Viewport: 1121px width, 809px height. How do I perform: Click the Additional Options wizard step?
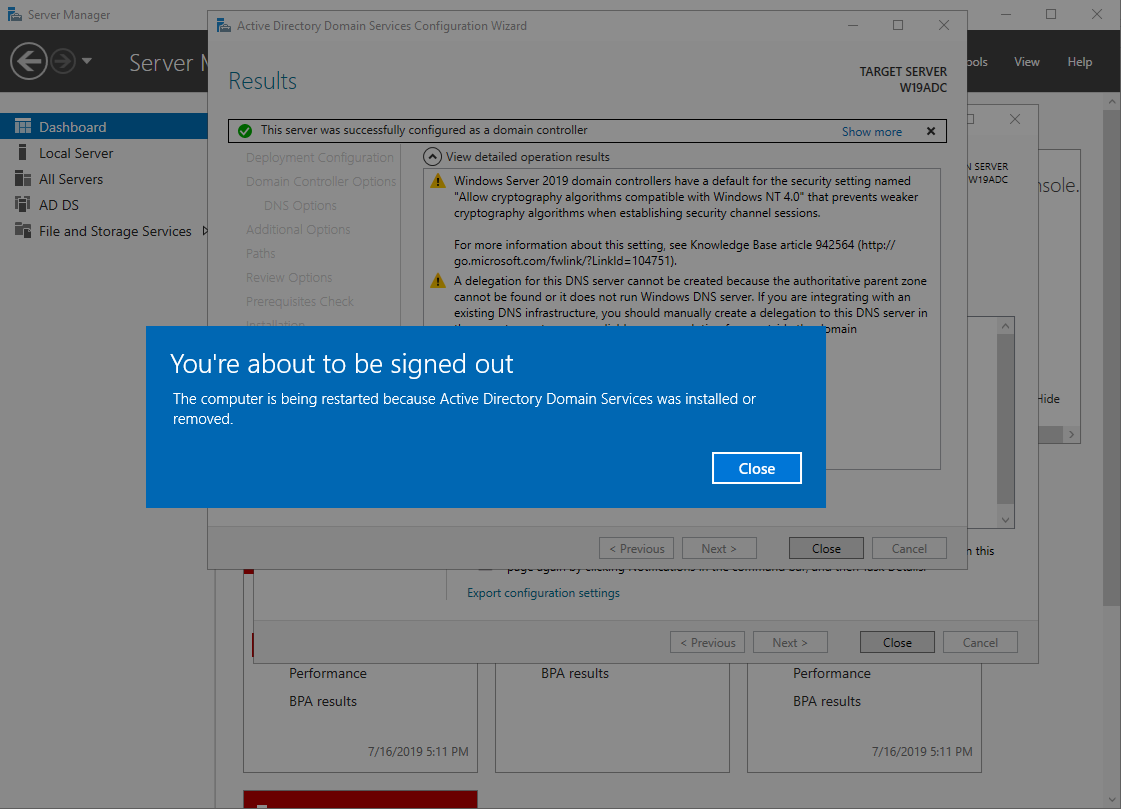(298, 229)
